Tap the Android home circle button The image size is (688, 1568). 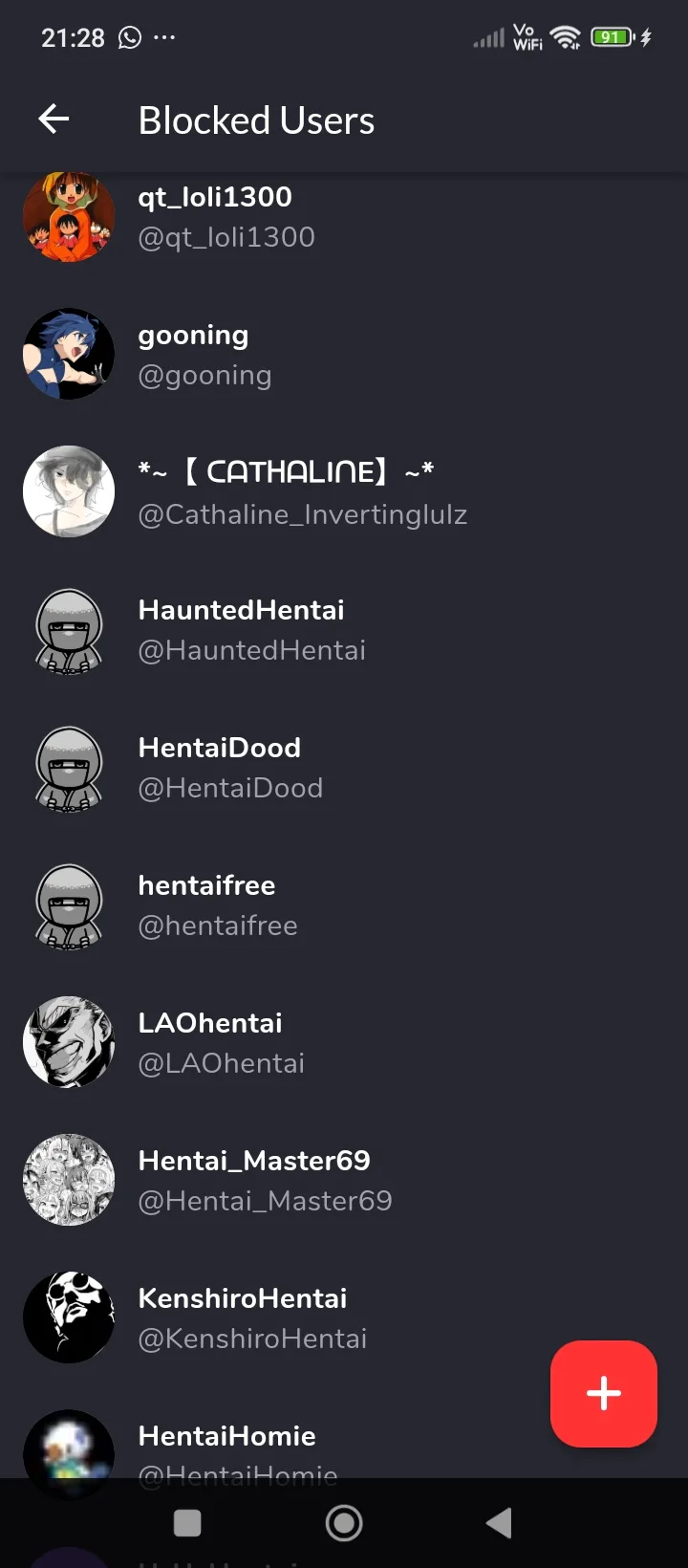point(344,1523)
